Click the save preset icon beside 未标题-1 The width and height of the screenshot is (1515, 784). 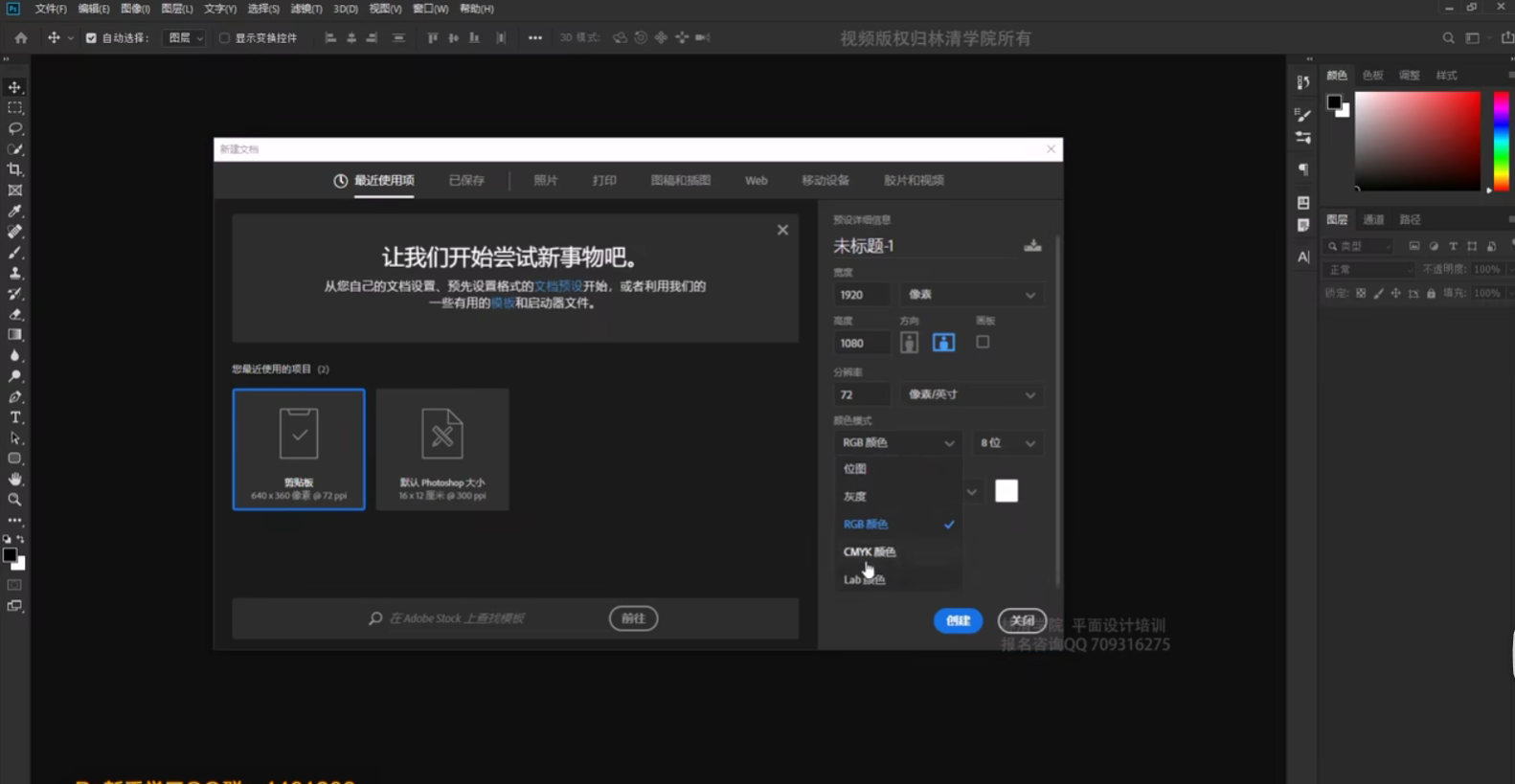point(1032,246)
